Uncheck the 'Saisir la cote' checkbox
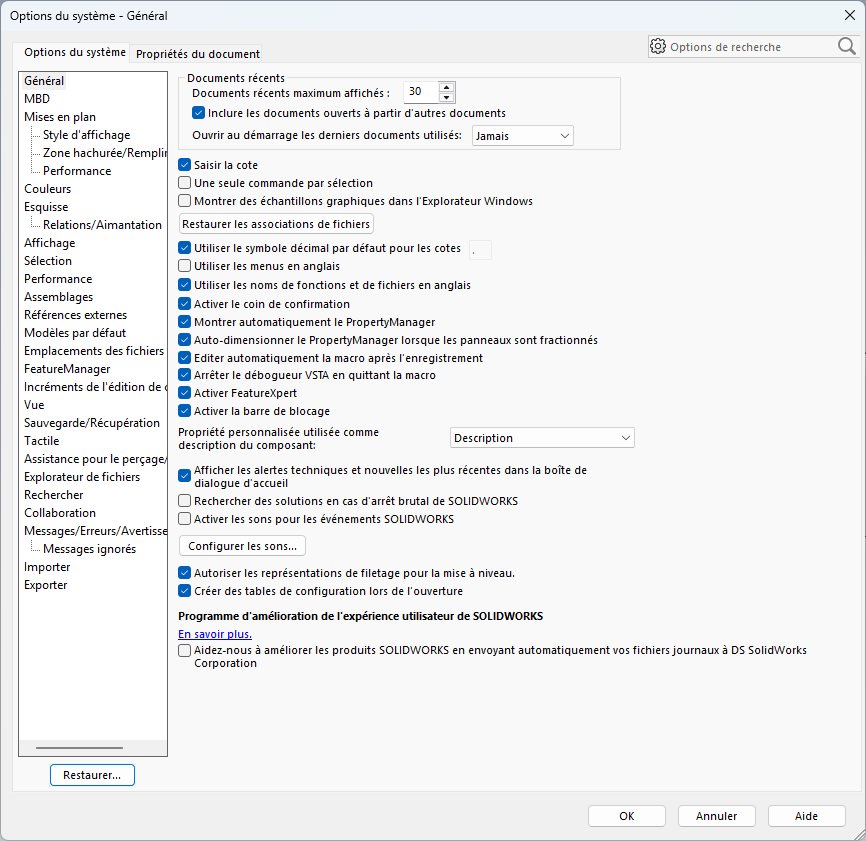The width and height of the screenshot is (866, 841). coord(184,165)
